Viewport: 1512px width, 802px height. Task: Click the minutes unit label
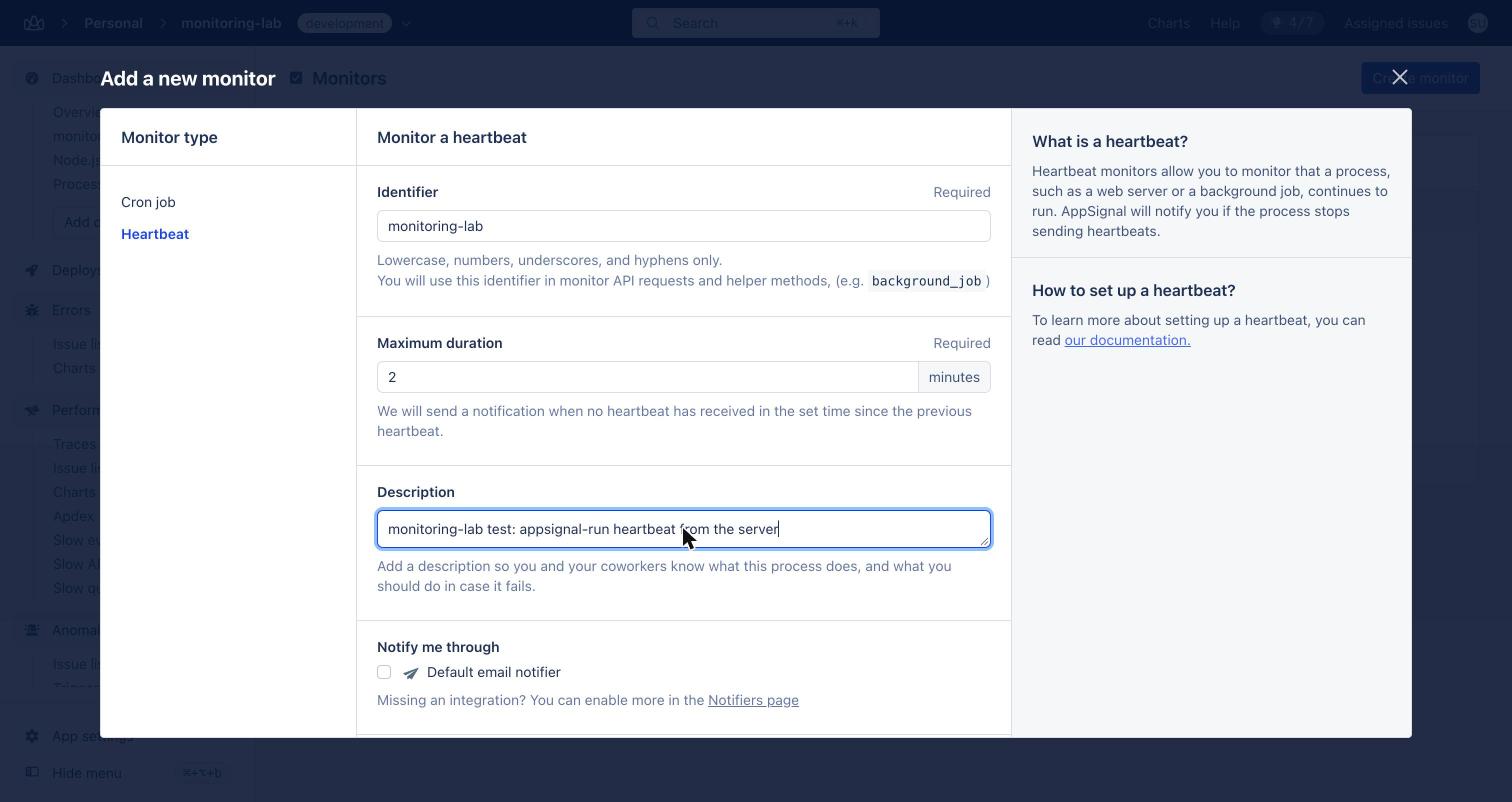(954, 377)
